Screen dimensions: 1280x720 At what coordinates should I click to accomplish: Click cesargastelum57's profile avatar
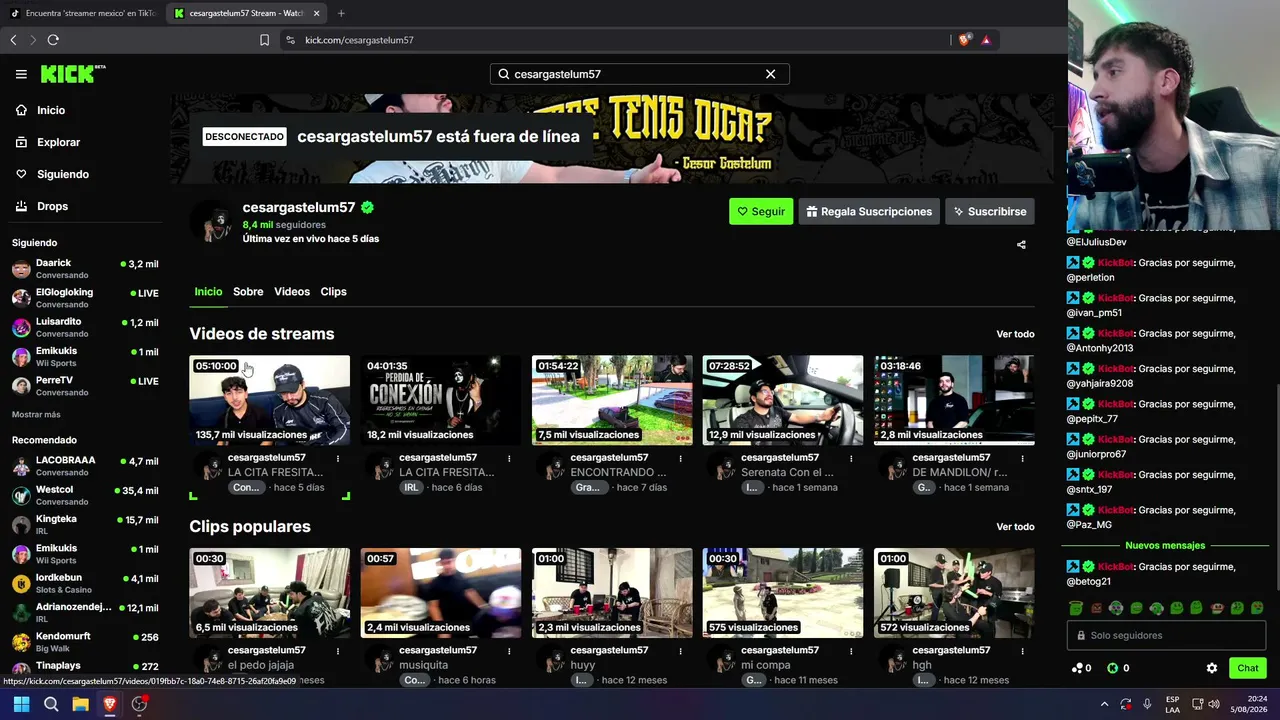[x=211, y=221]
